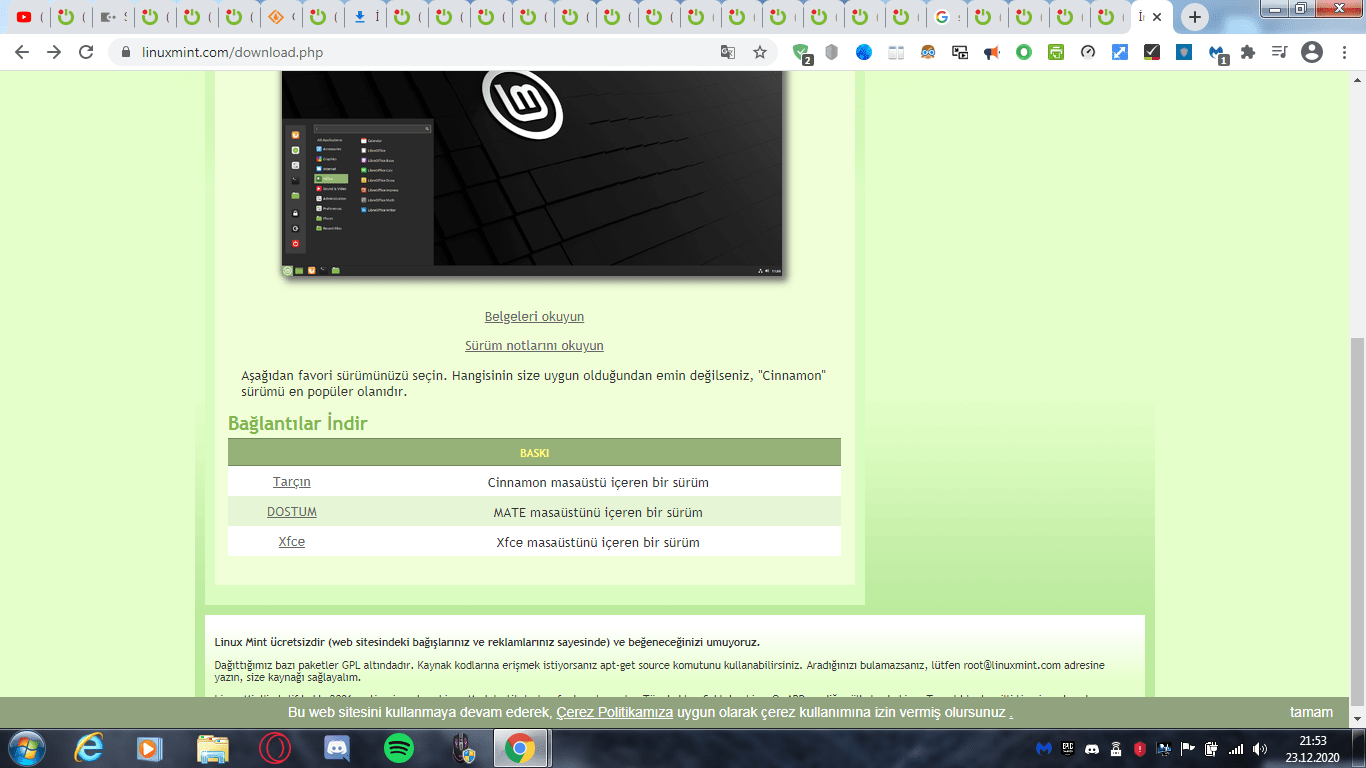1366x768 pixels.
Task: Open a new tab with the plus button
Action: click(1194, 17)
